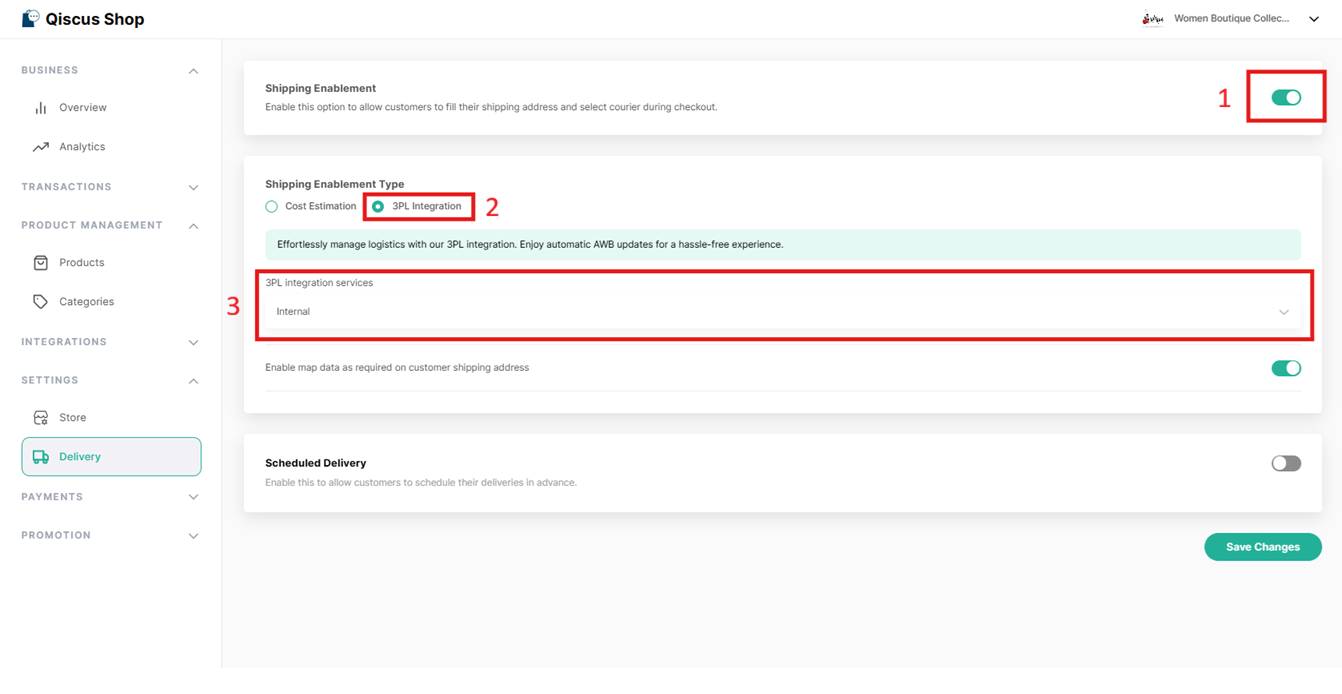1342x694 pixels.
Task: Click the Shipping Enablement Type heading
Action: (x=334, y=184)
